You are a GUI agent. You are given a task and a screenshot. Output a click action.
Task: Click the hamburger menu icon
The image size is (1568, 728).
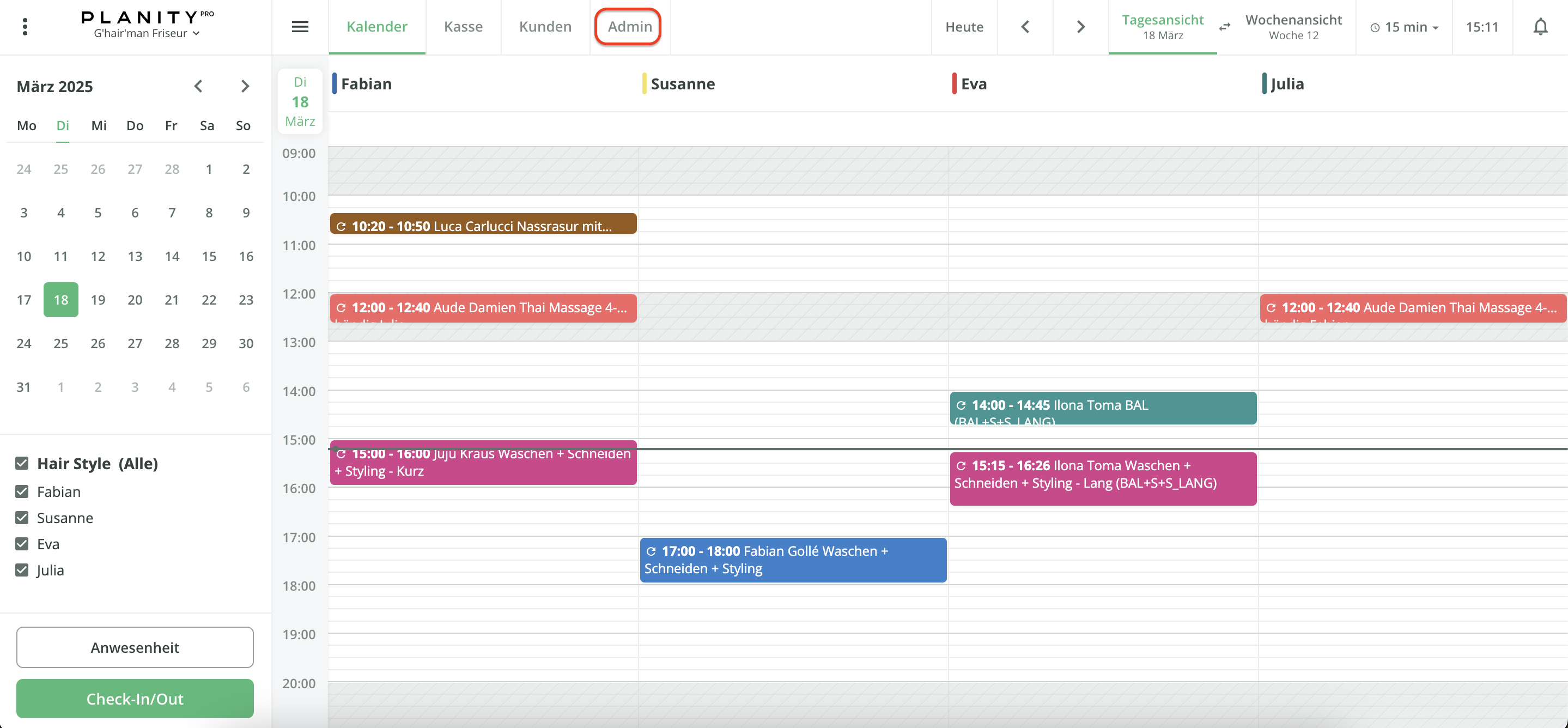click(300, 27)
